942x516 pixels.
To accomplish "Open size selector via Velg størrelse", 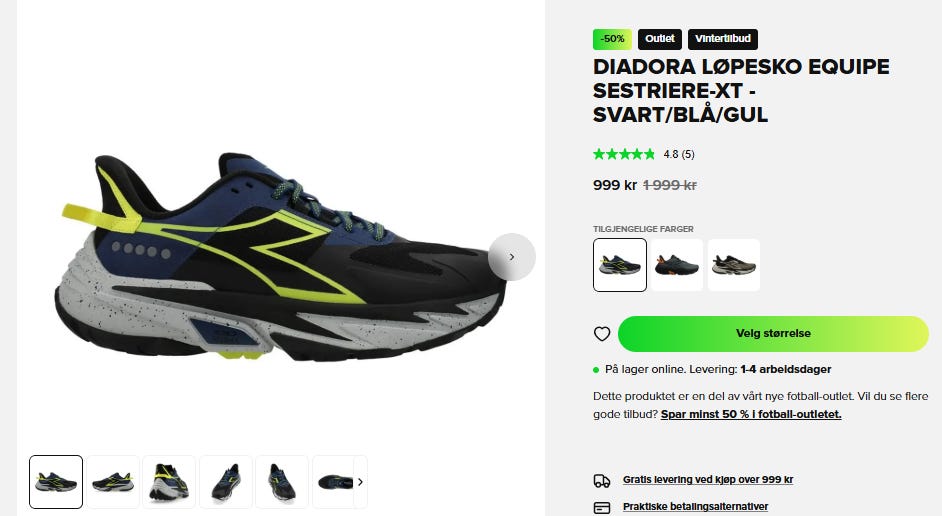I will point(773,334).
